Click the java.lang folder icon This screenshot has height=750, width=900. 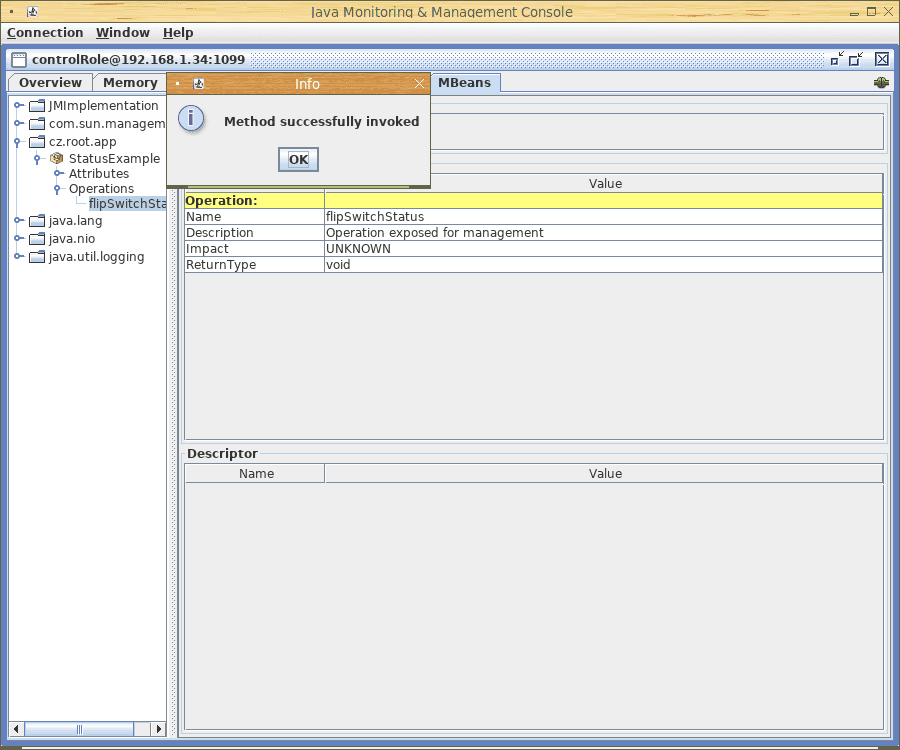click(x=37, y=221)
